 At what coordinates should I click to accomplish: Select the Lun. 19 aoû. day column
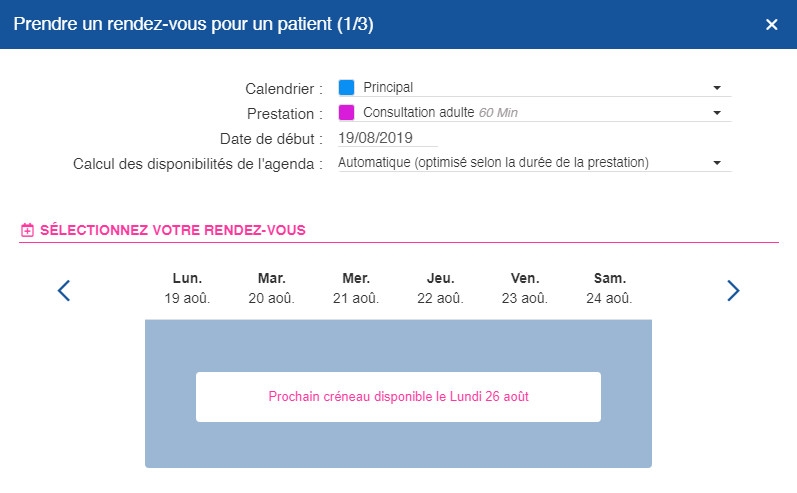tap(187, 288)
